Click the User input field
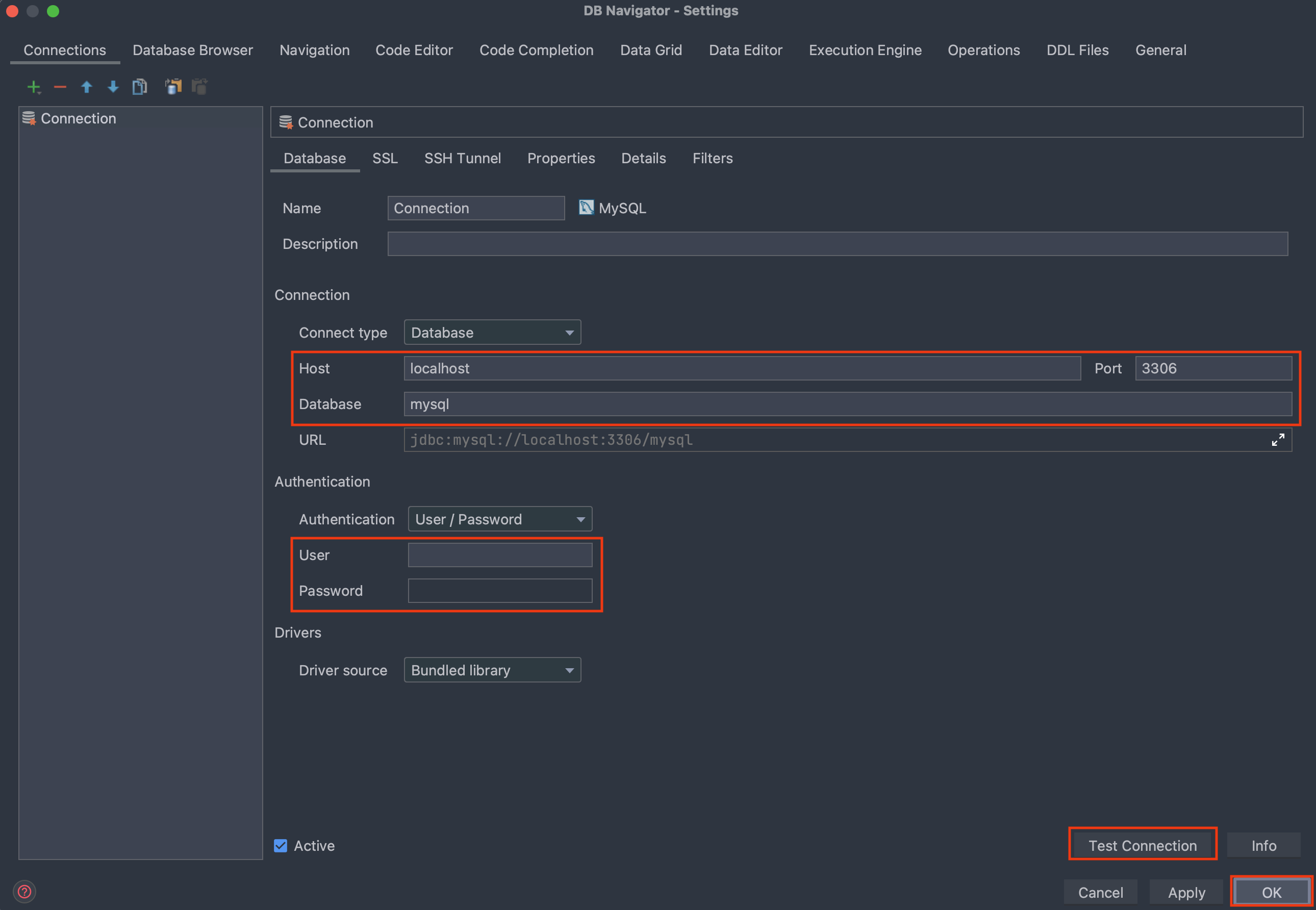The image size is (1316, 910). coord(500,555)
